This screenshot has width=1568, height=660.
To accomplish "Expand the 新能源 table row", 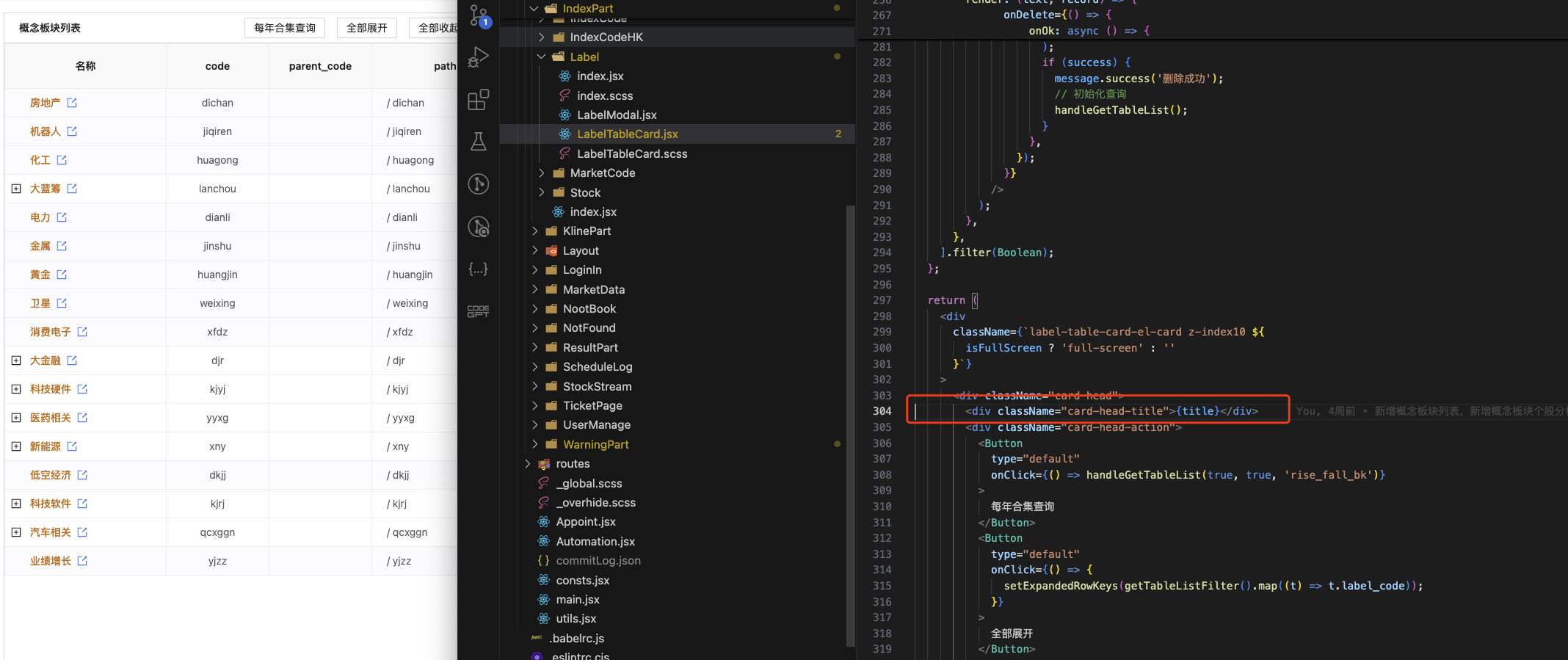I will [16, 446].
